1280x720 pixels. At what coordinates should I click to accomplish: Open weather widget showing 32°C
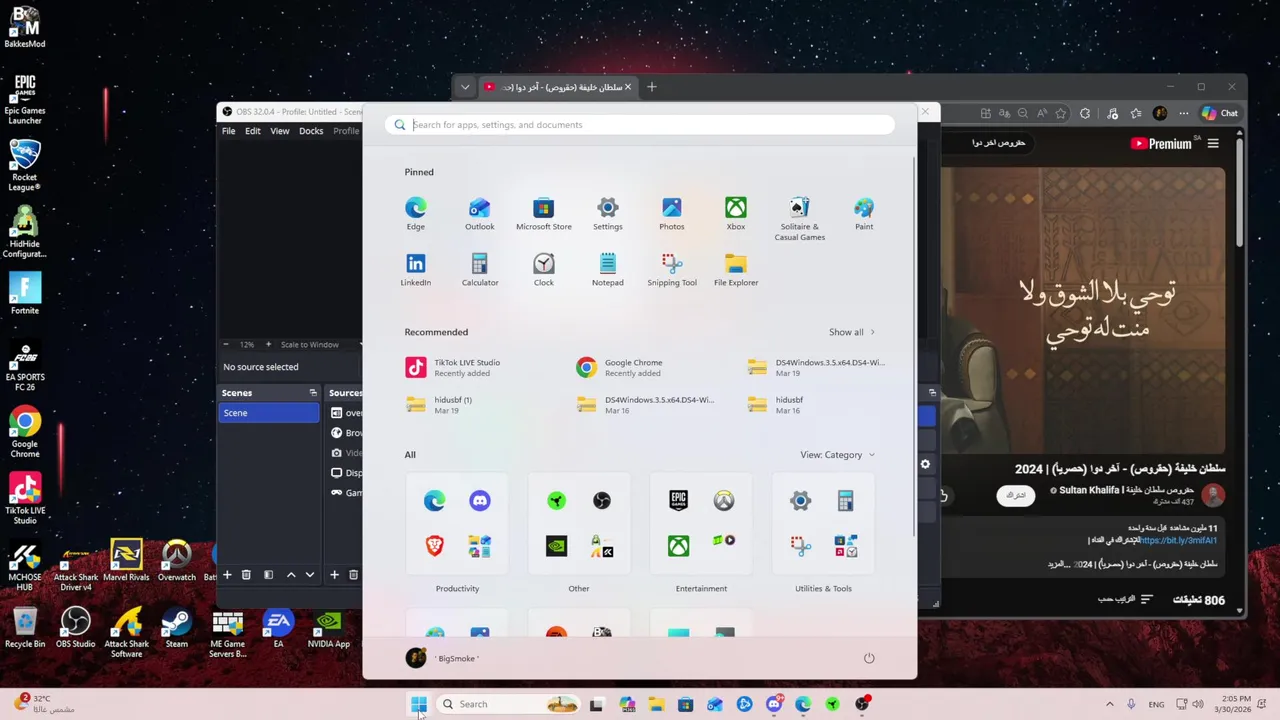point(46,704)
